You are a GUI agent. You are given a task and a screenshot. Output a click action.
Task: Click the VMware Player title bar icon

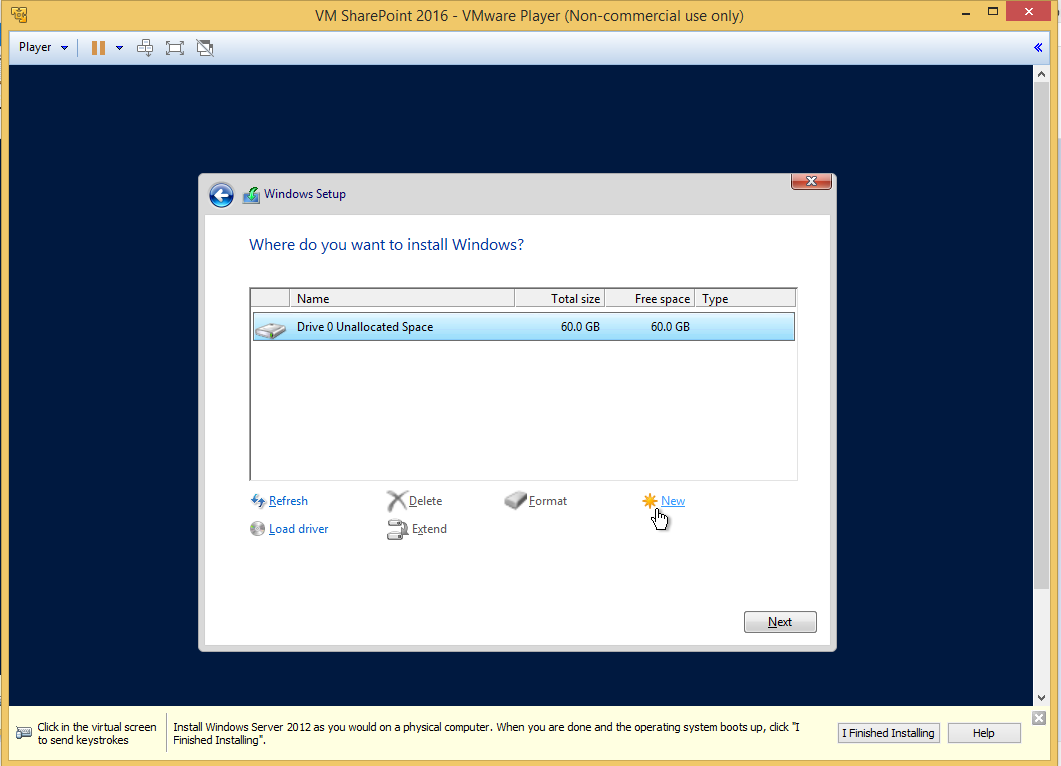(x=19, y=14)
